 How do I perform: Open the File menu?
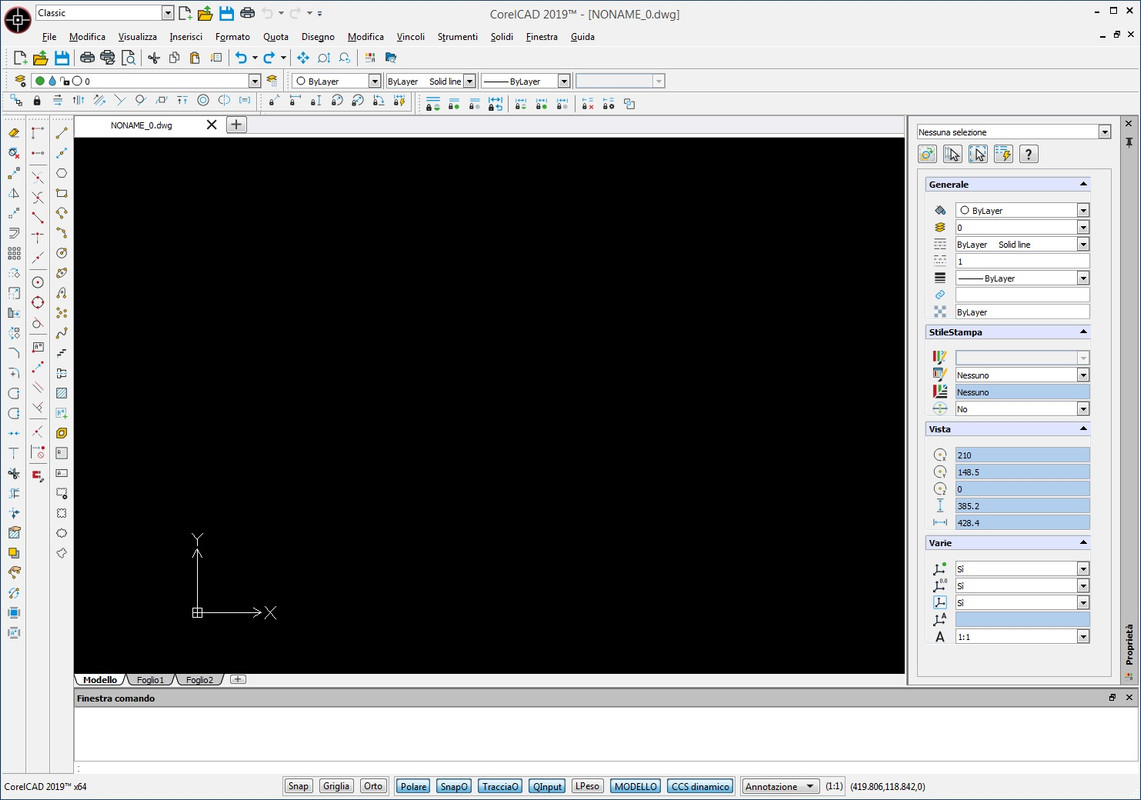[x=49, y=36]
